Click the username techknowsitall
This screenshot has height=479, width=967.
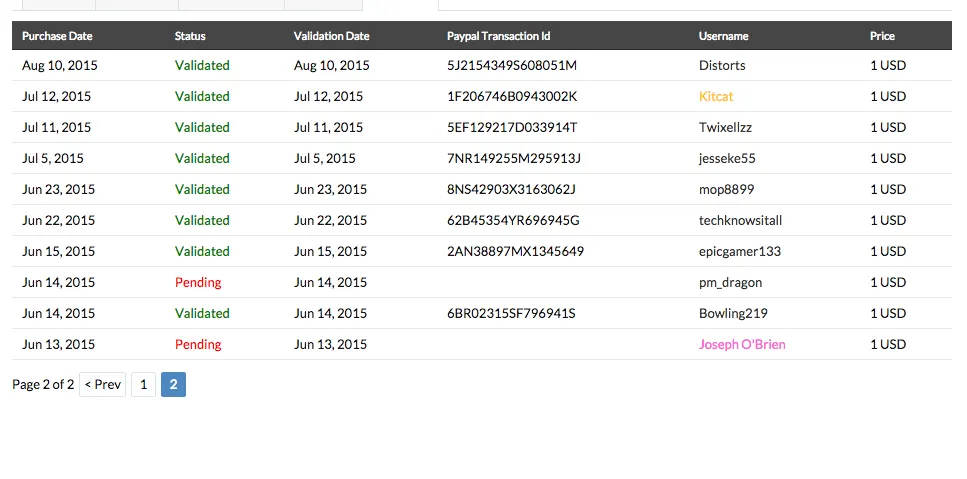(740, 220)
